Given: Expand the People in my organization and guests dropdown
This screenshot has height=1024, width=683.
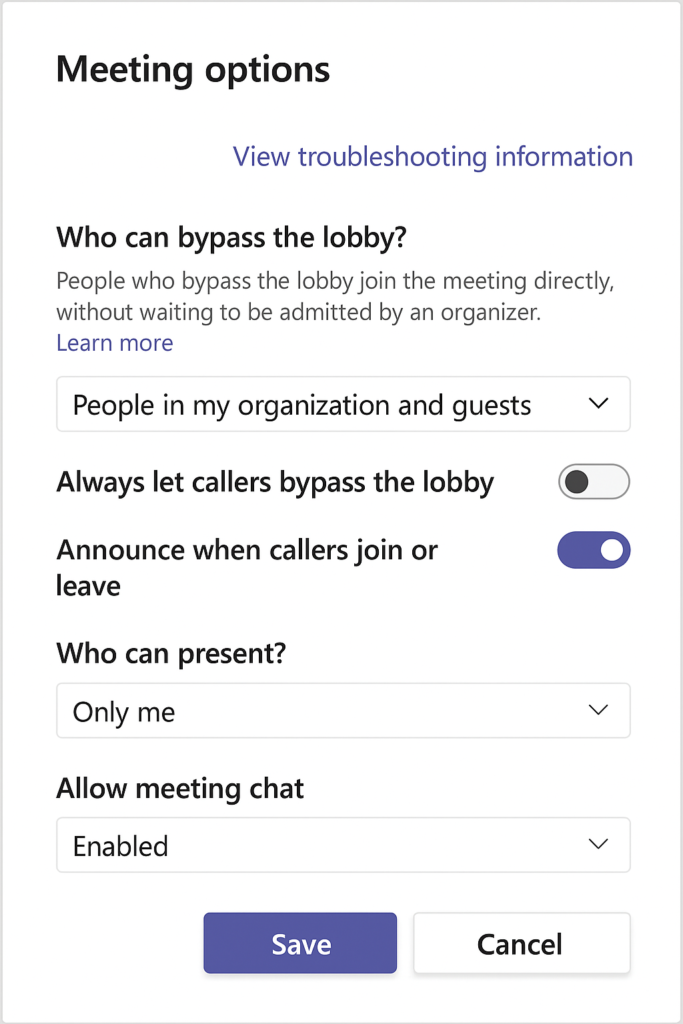Looking at the screenshot, I should tap(343, 404).
